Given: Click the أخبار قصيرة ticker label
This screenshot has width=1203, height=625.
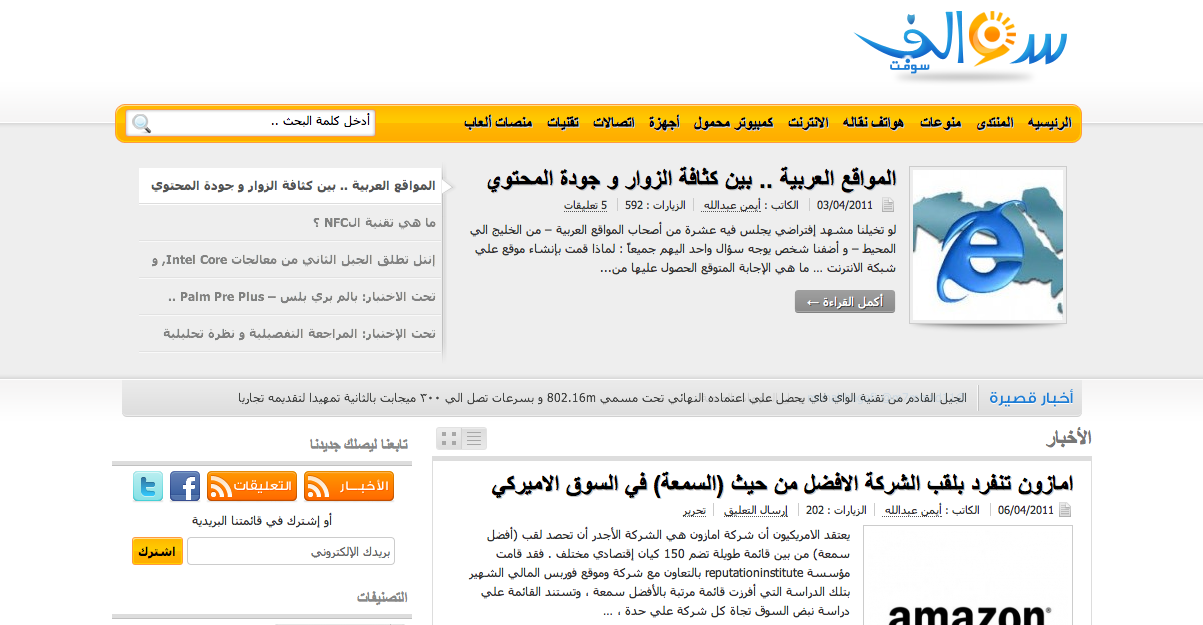Looking at the screenshot, I should coord(1031,398).
